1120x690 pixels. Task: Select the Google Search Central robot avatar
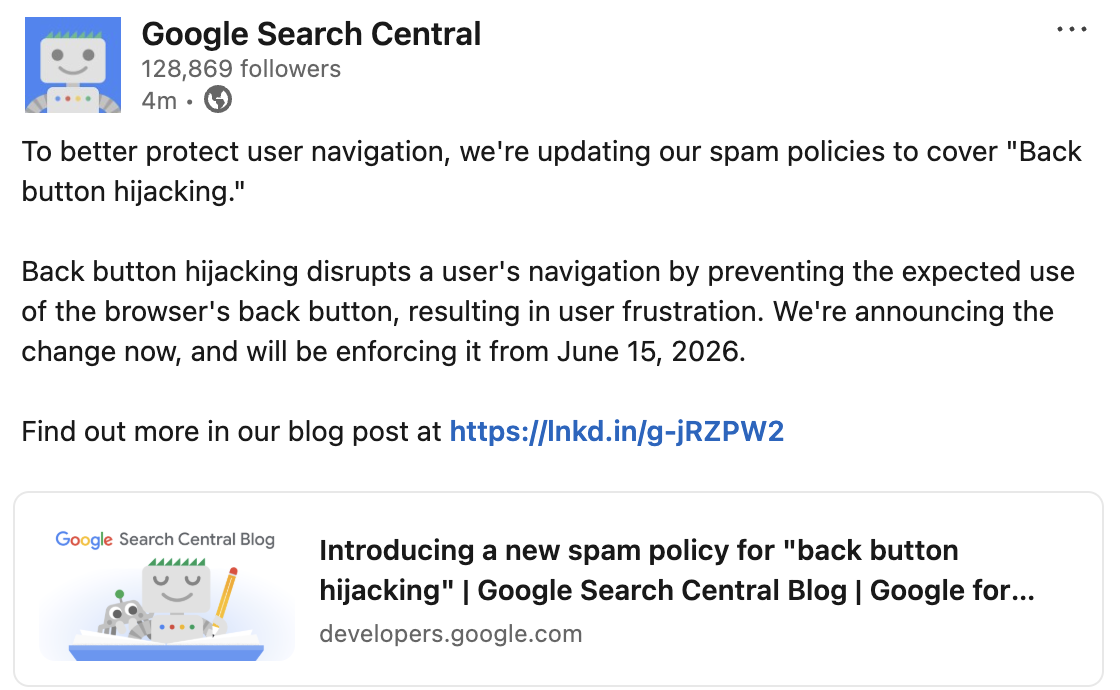[x=71, y=64]
